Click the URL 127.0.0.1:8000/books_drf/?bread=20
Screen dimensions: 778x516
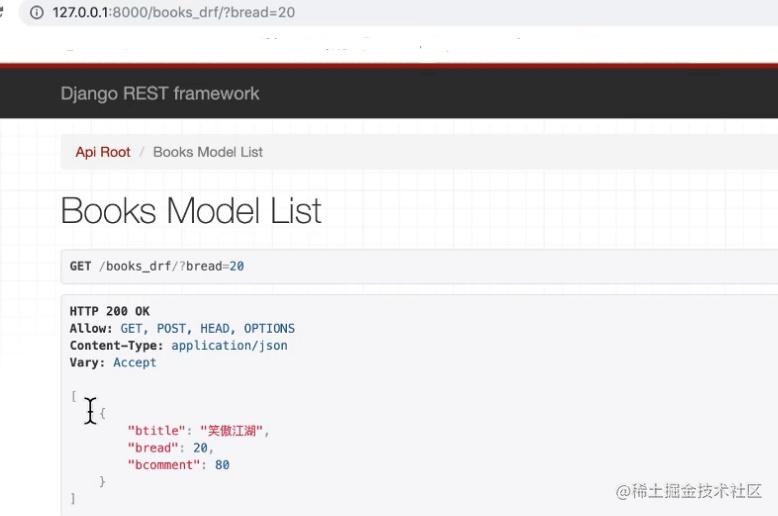point(174,12)
